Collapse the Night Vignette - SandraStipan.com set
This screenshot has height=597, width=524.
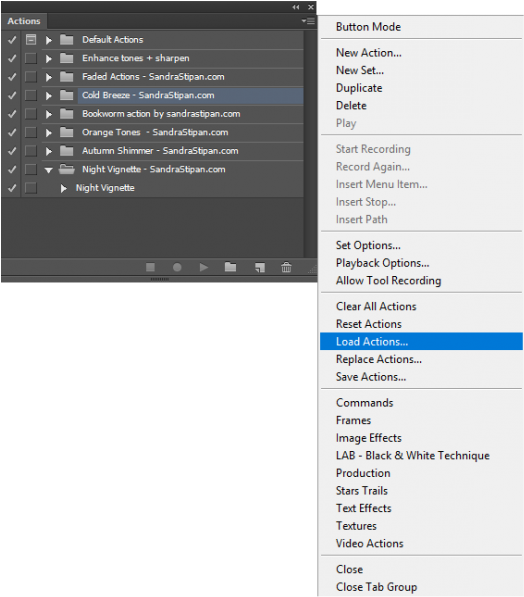click(48, 170)
